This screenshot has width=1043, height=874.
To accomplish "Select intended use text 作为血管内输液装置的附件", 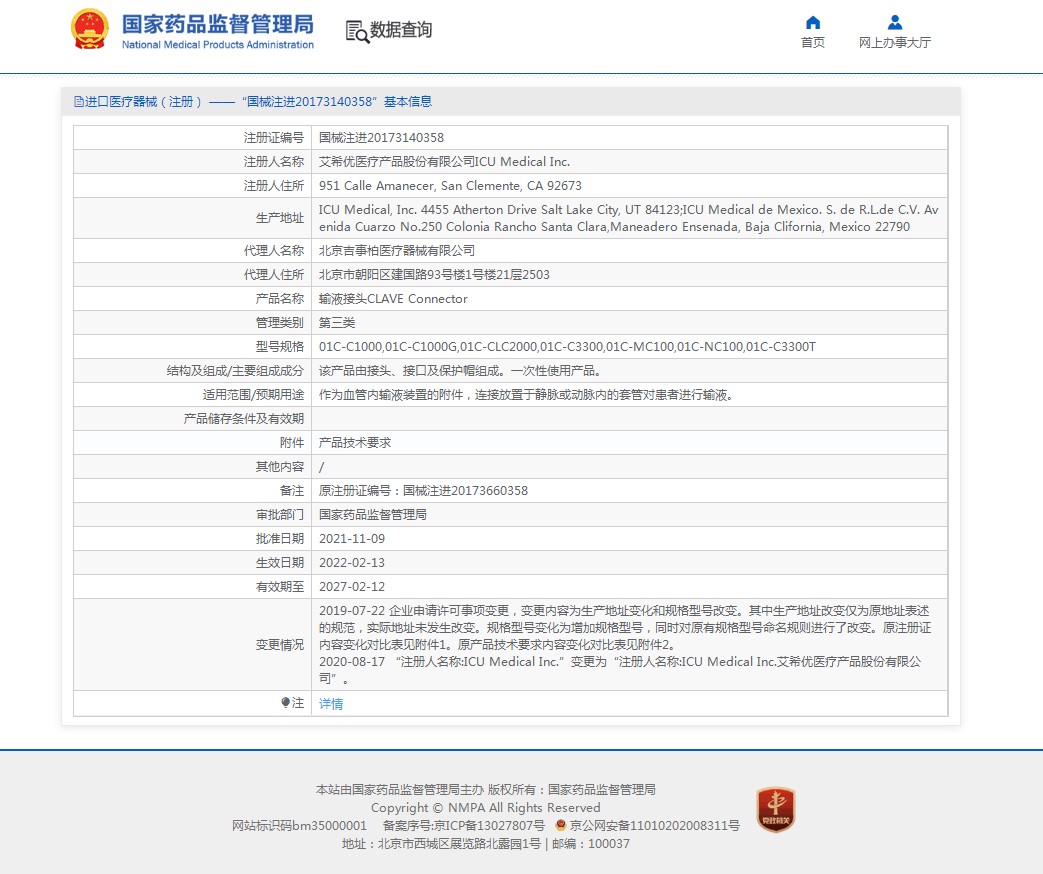I will pos(526,394).
